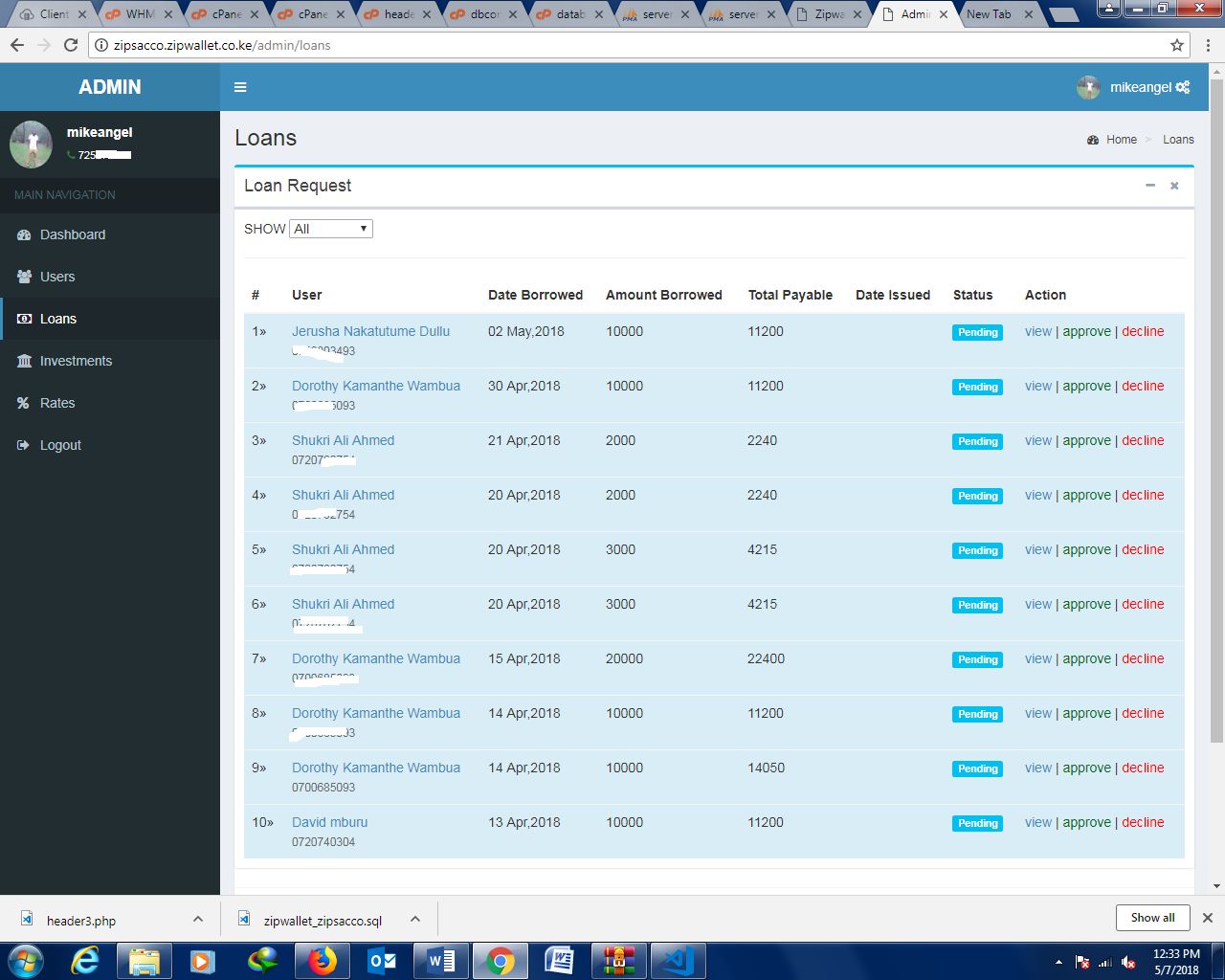Reload the page with the refresh icon
Viewport: 1225px width, 980px height.
pos(71,45)
